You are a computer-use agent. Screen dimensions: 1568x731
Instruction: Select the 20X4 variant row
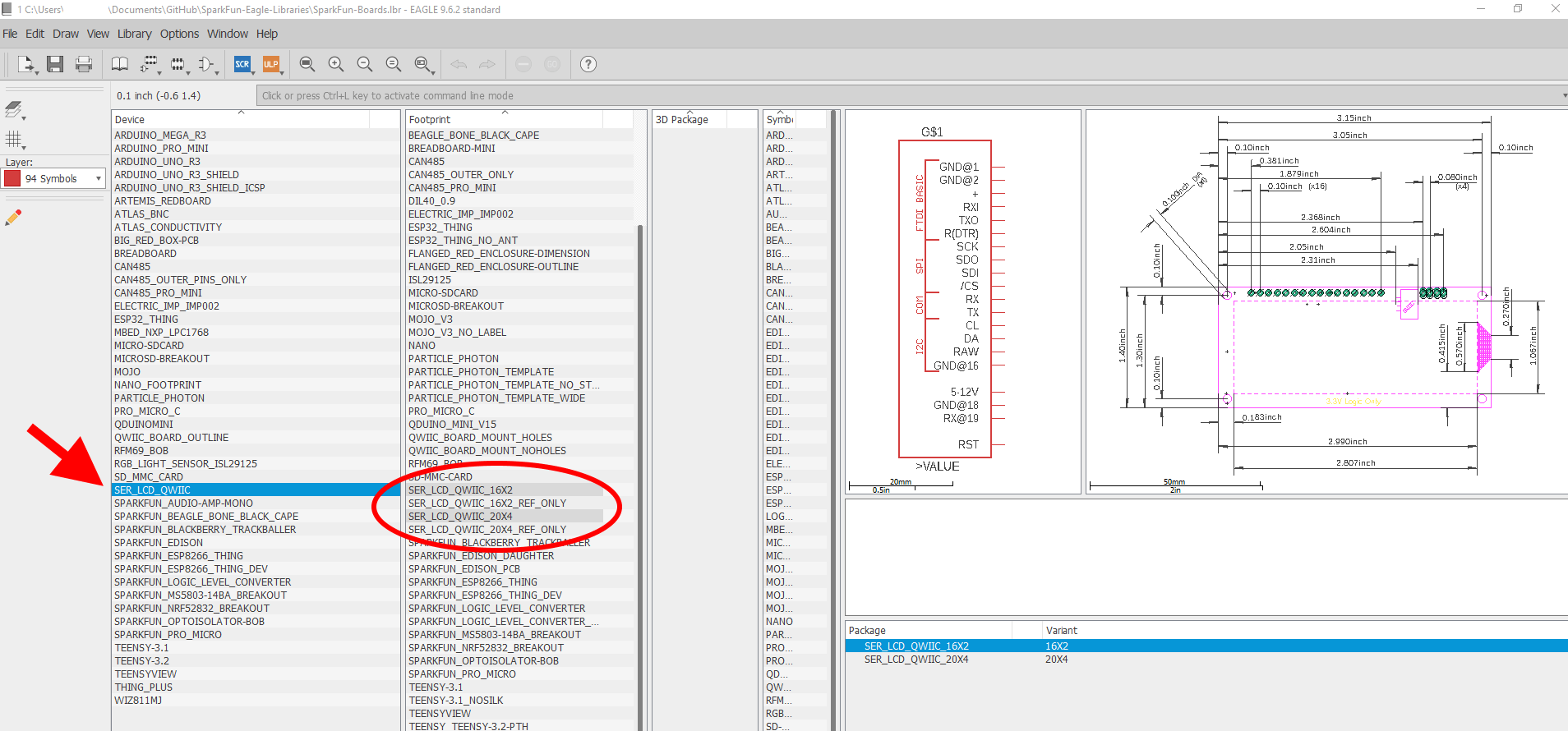tap(1206, 660)
